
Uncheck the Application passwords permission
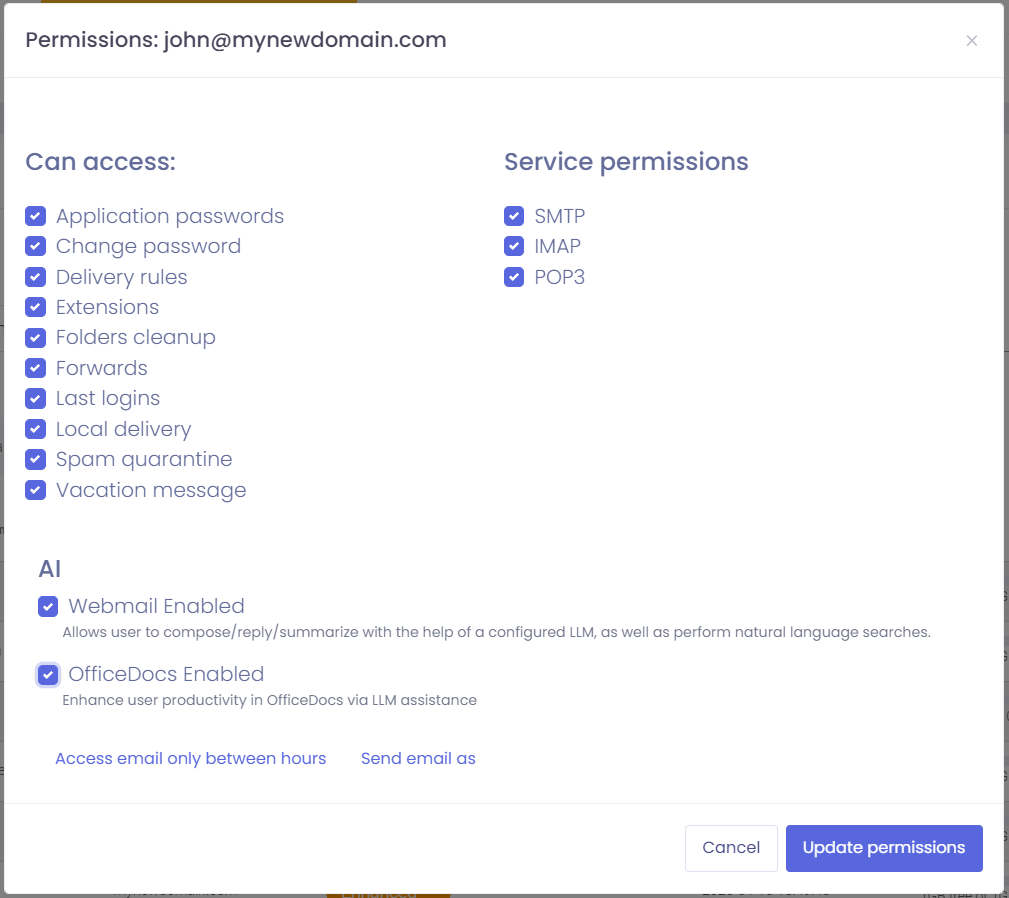tap(36, 216)
